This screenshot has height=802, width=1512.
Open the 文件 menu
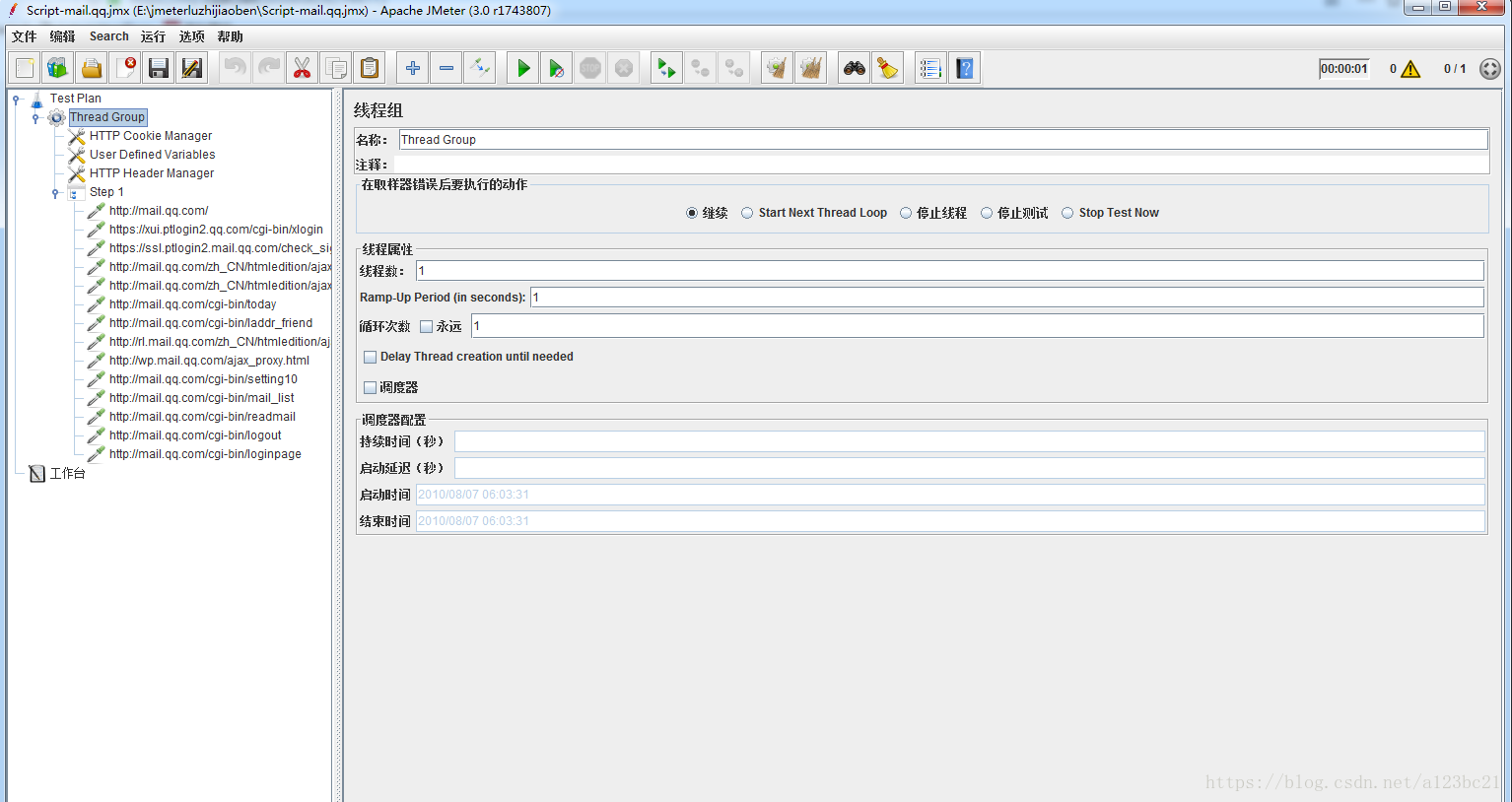tap(25, 36)
